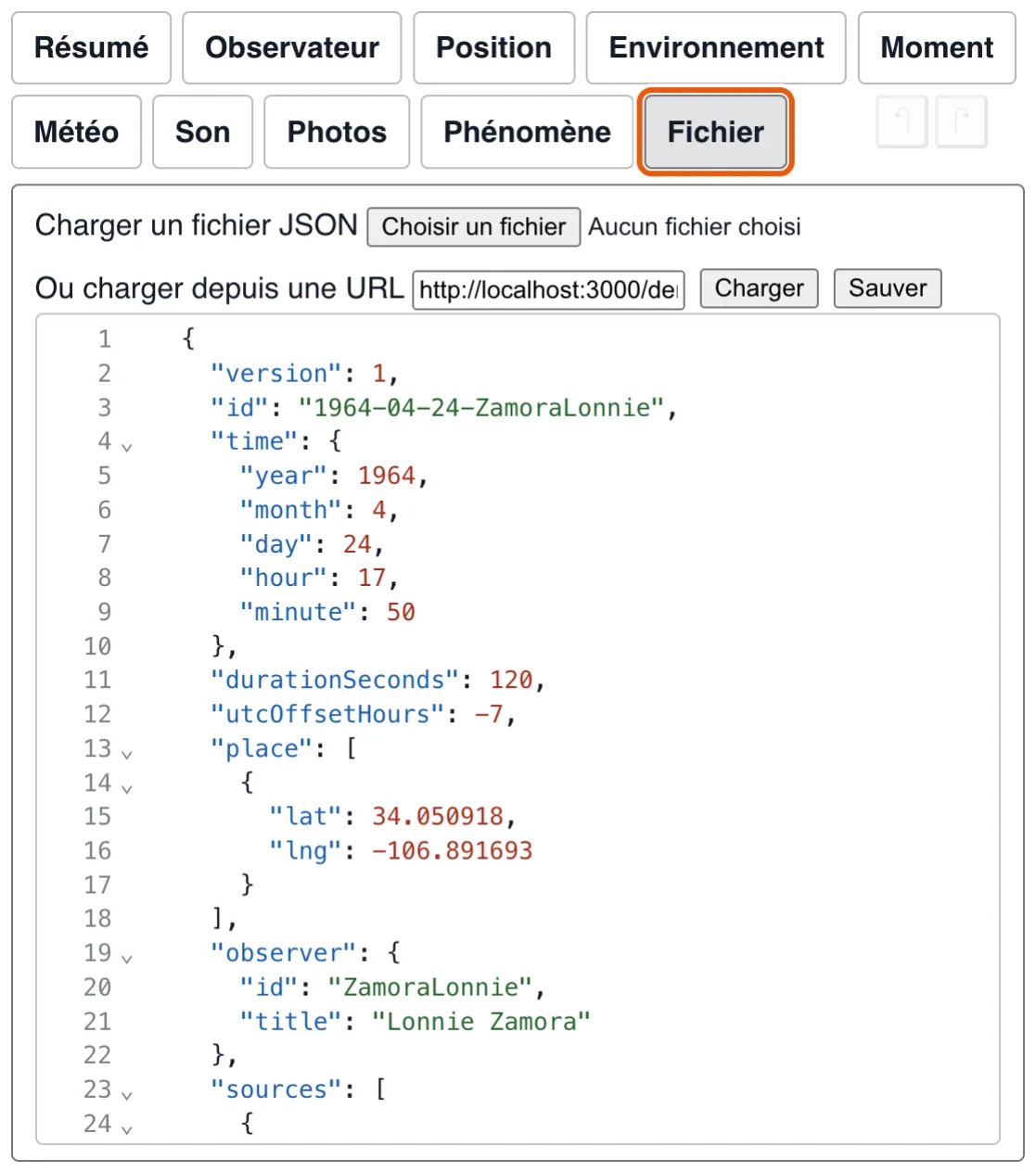
Task: Click the "Lonnie Zamora" title value
Action: coord(481,1021)
